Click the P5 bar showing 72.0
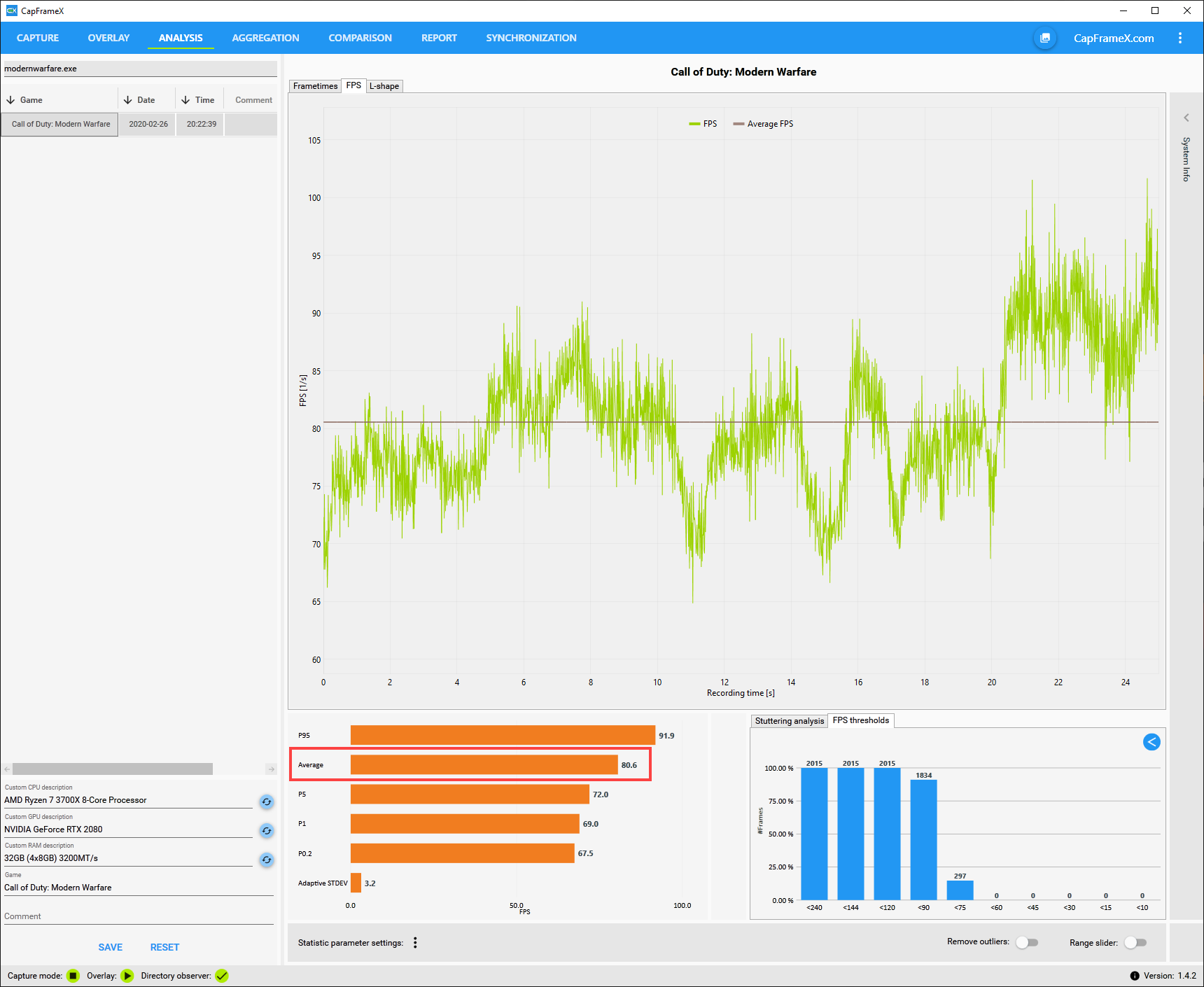This screenshot has width=1204, height=987. [470, 794]
